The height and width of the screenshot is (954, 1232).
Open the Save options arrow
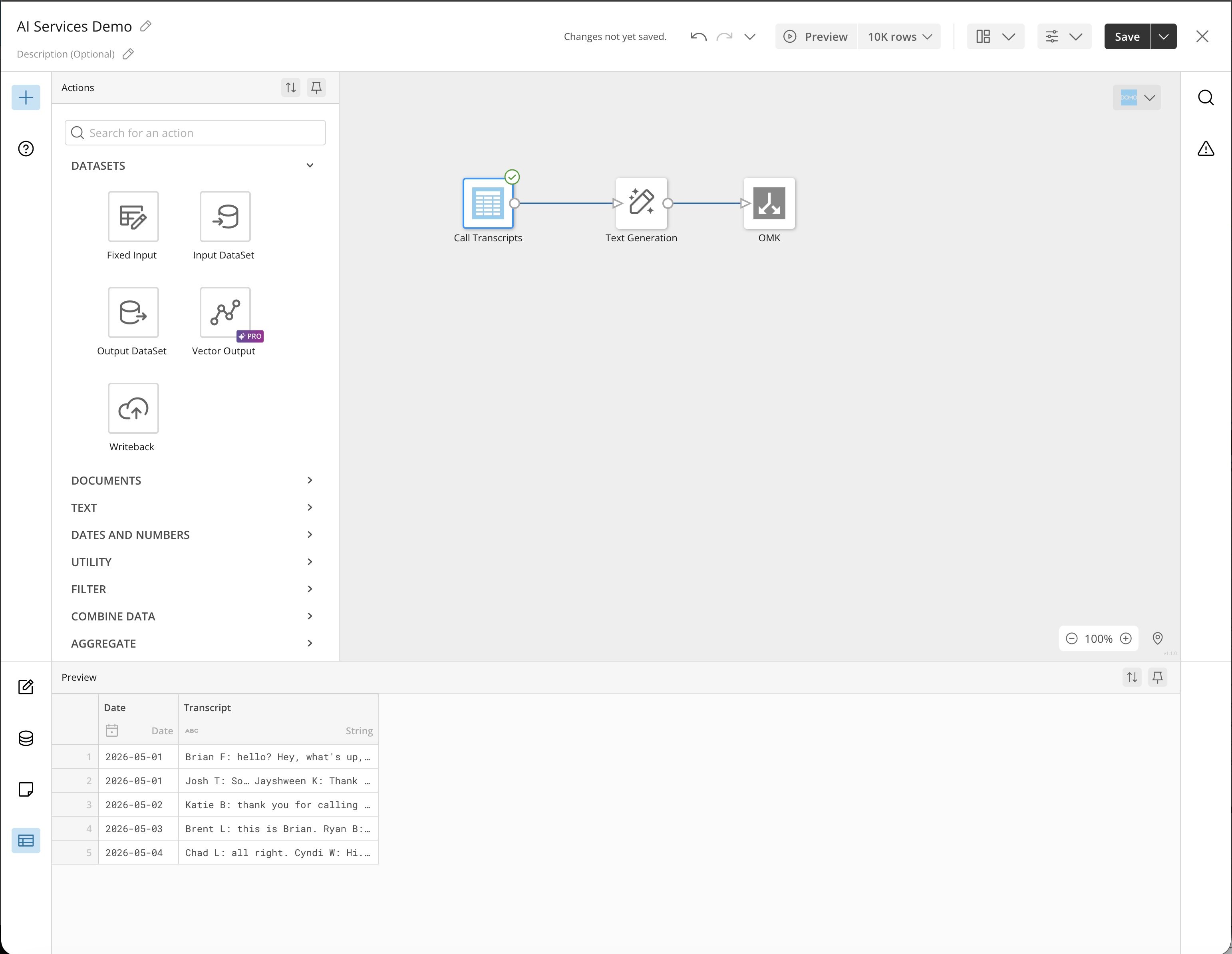click(1164, 37)
